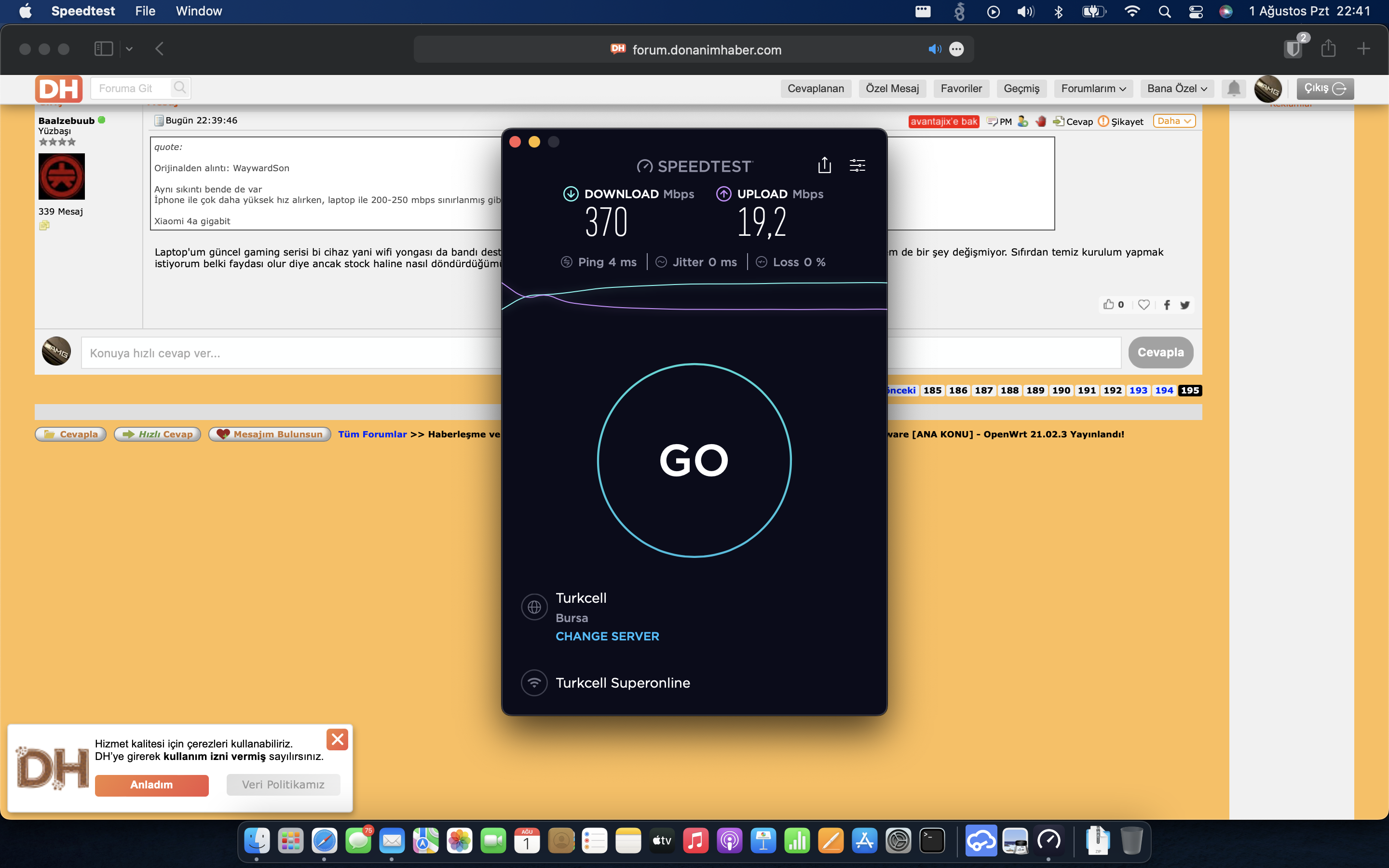
Task: Open Geçmiş in forum nav bar
Action: (1021, 88)
